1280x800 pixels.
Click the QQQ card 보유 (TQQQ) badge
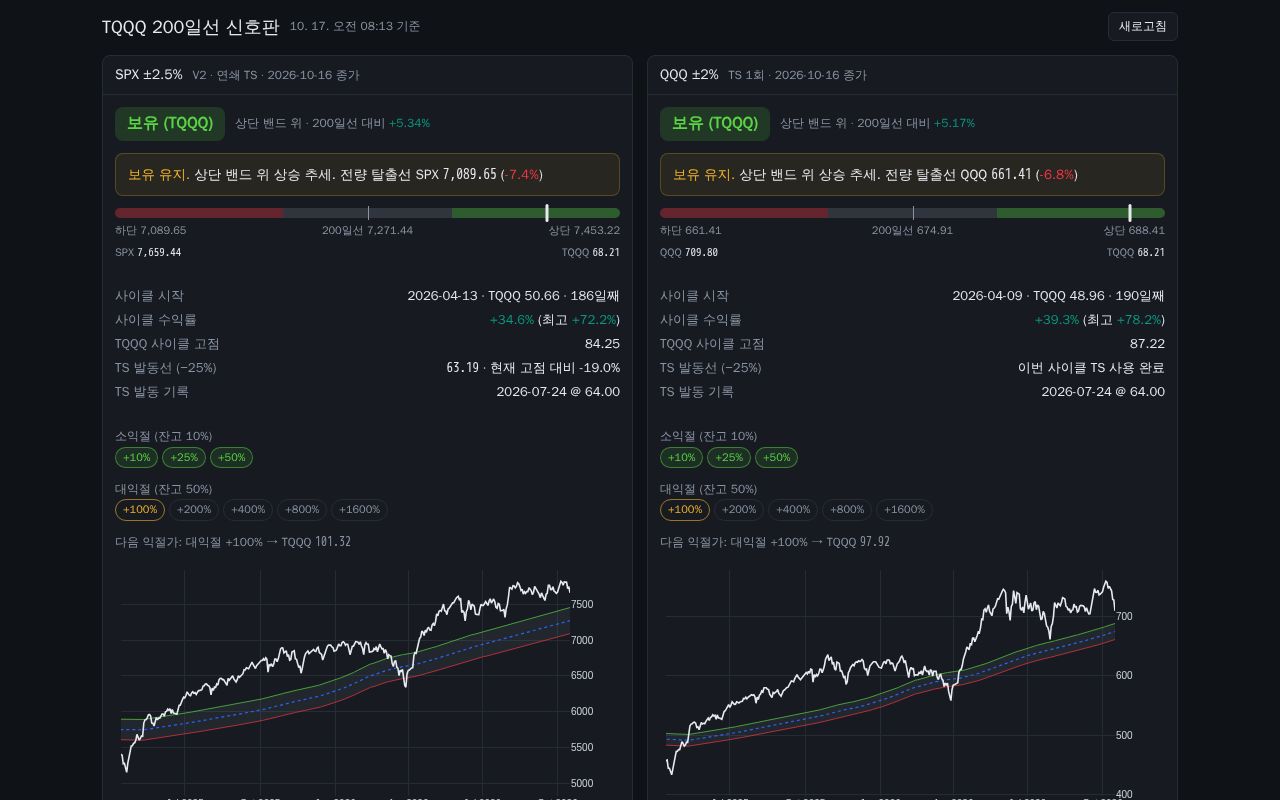(x=715, y=123)
